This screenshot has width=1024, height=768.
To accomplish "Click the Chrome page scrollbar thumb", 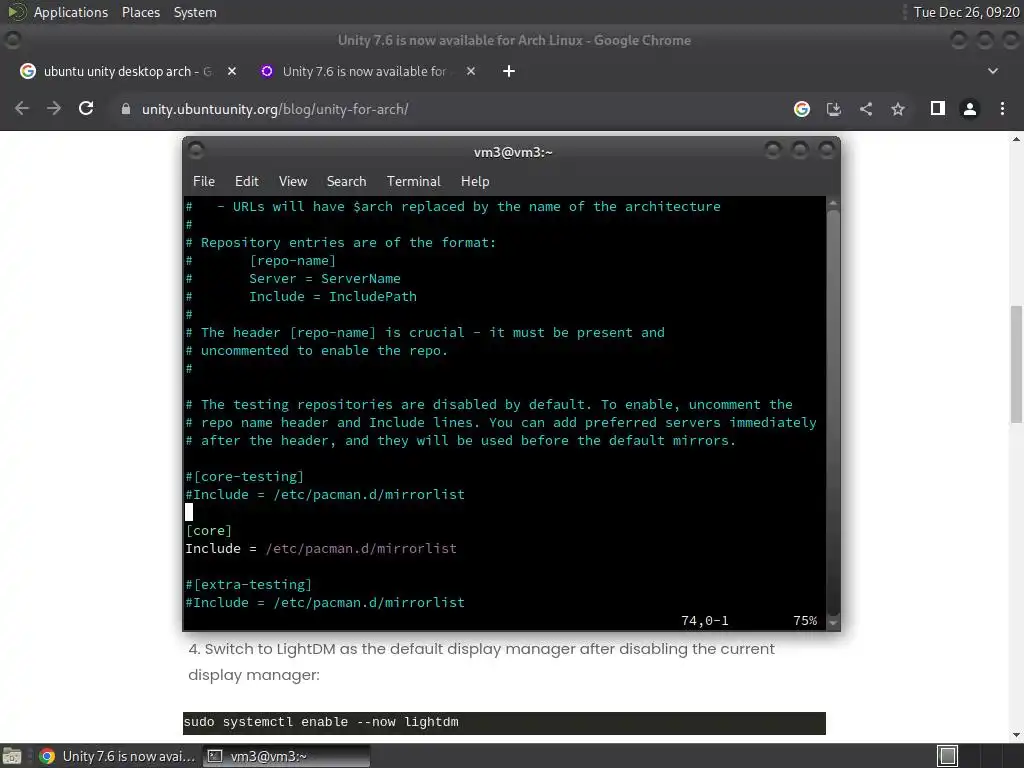I will [x=1016, y=364].
